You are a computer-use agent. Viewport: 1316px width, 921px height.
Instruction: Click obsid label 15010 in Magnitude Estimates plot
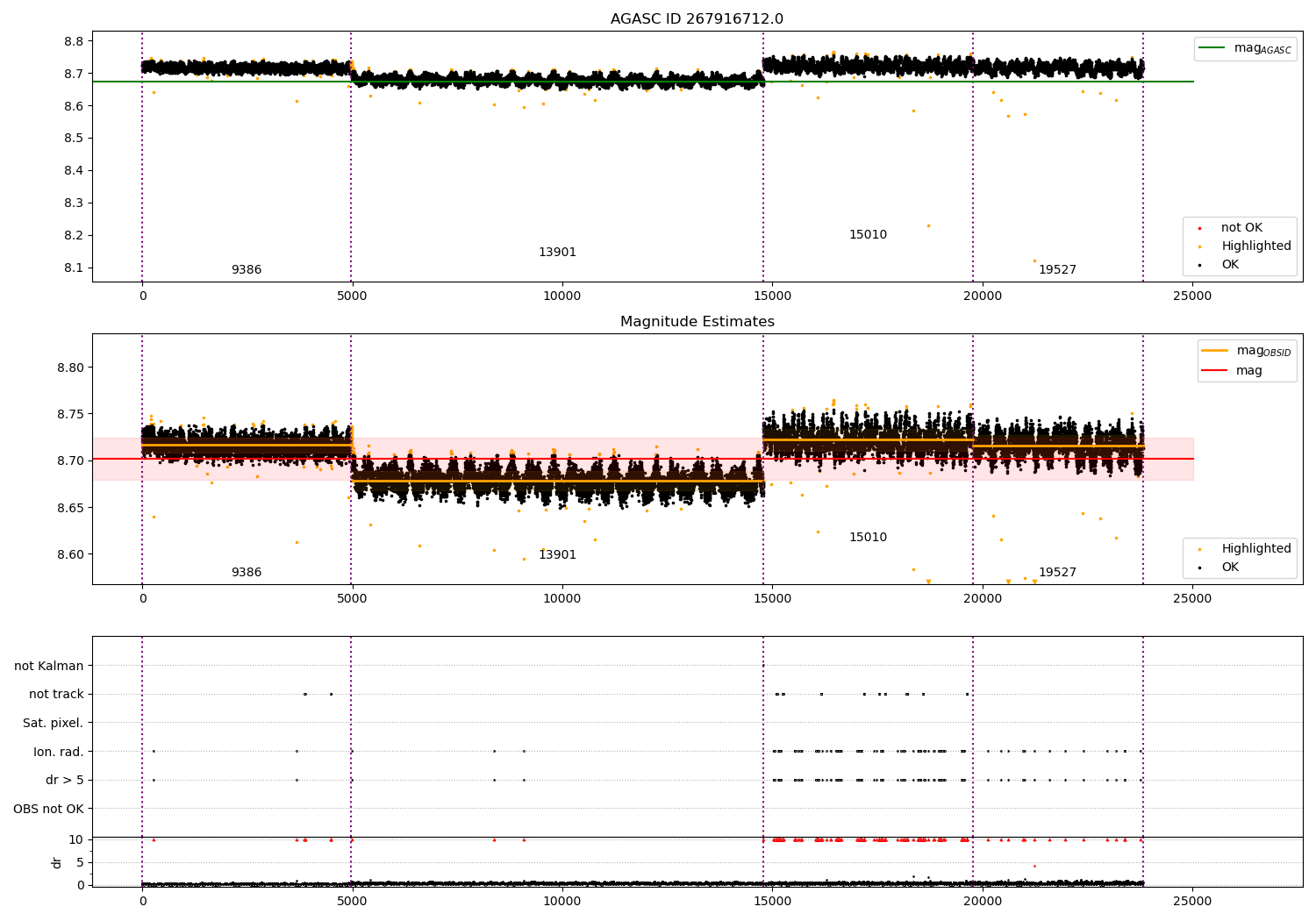click(868, 538)
